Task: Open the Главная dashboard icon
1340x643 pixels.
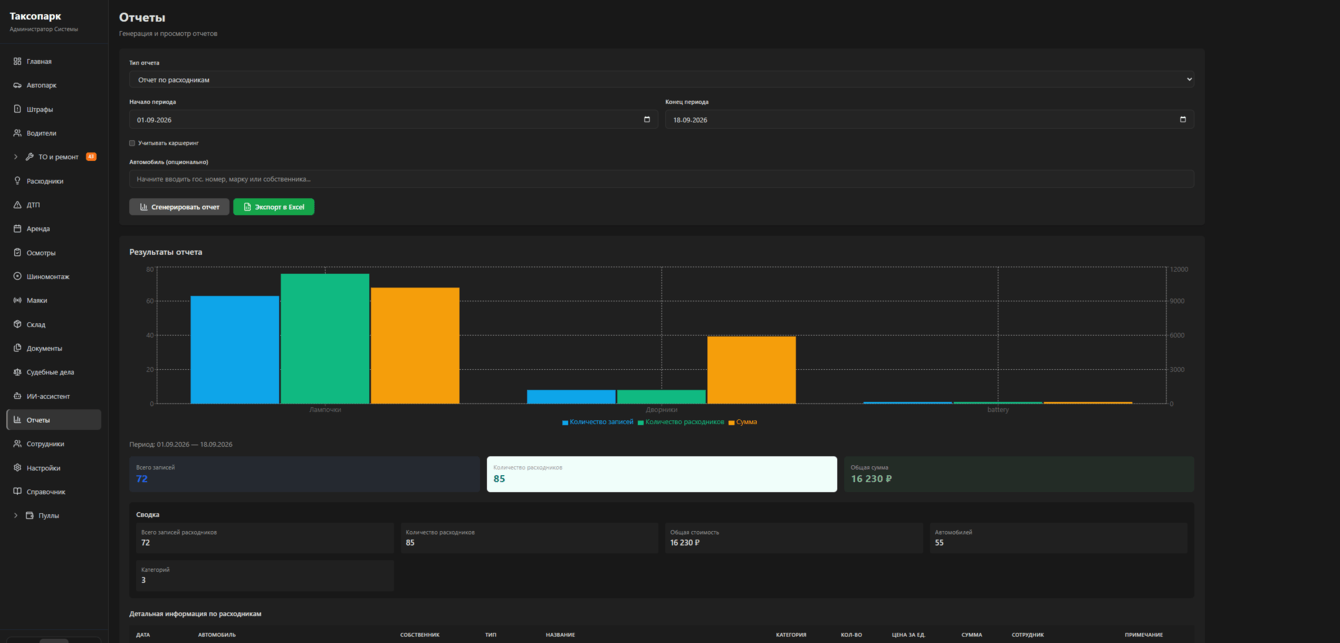Action: tap(17, 61)
